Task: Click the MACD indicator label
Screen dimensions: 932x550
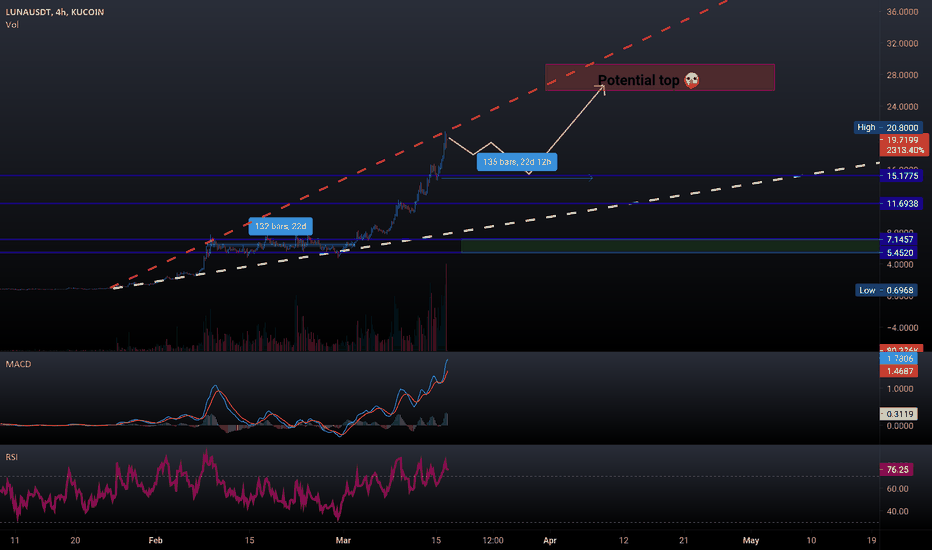Action: pos(18,364)
